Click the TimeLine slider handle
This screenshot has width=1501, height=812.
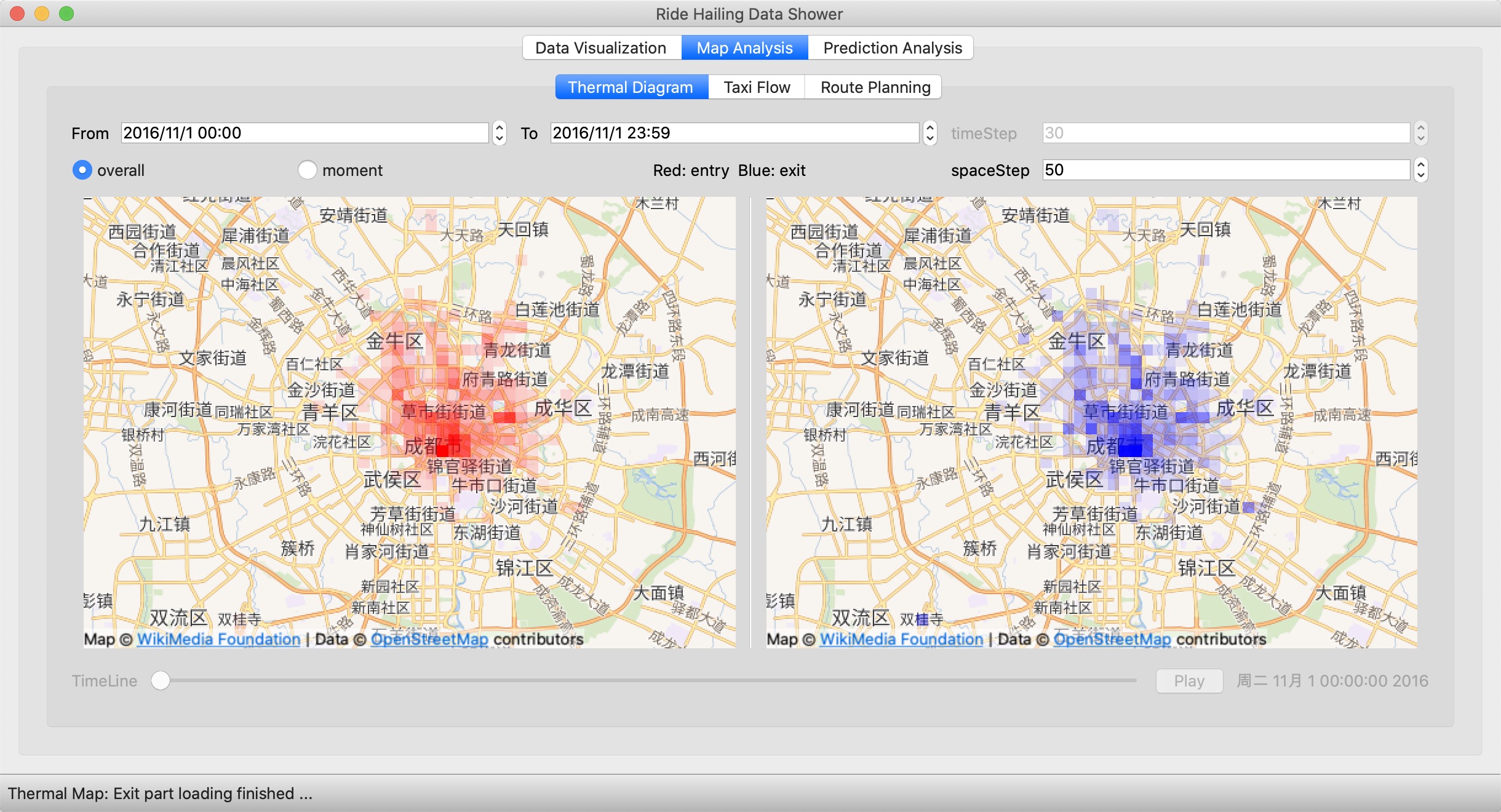coord(161,680)
